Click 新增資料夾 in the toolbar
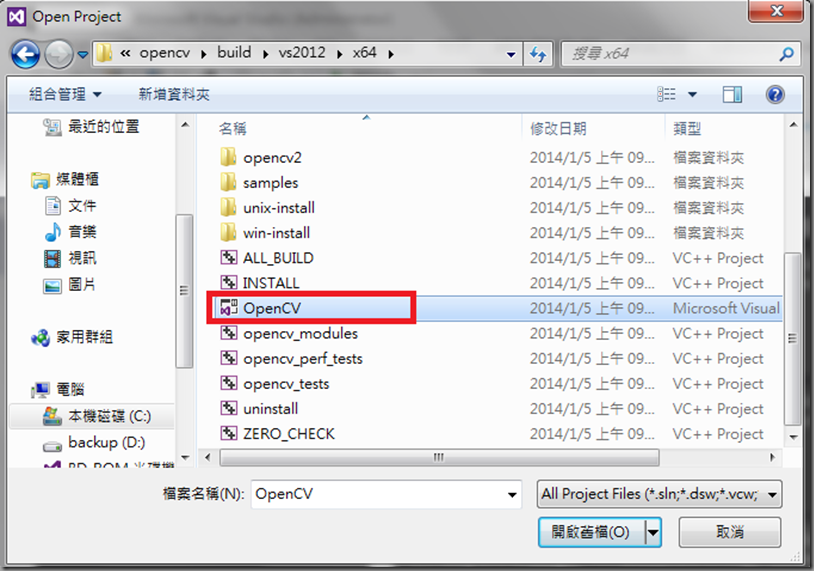Viewport: 814px width, 571px height. coord(174,94)
